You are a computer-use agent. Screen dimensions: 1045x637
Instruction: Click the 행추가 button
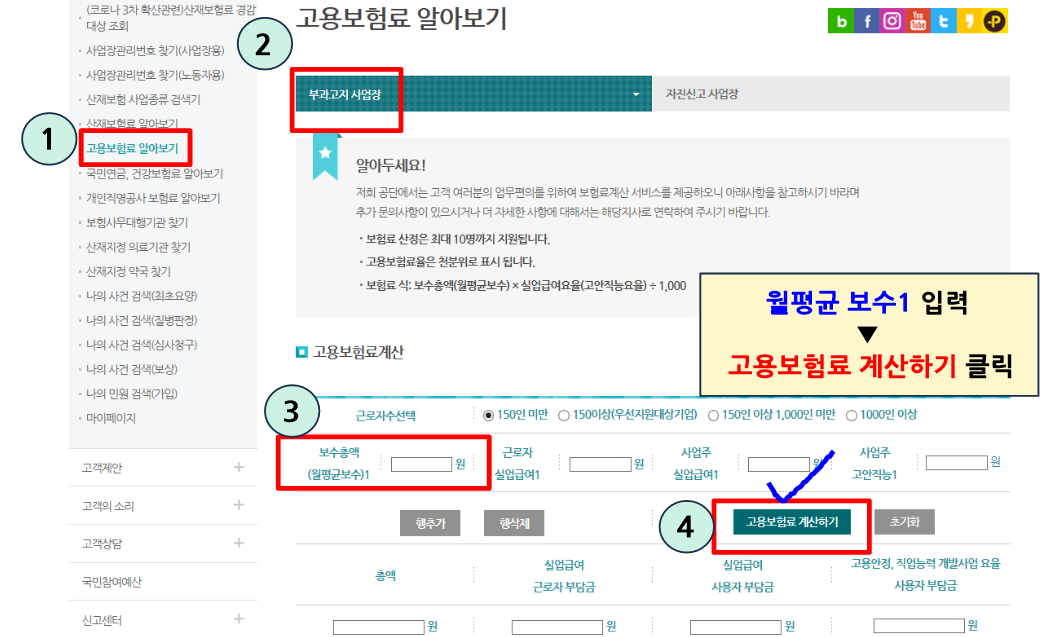[x=431, y=523]
